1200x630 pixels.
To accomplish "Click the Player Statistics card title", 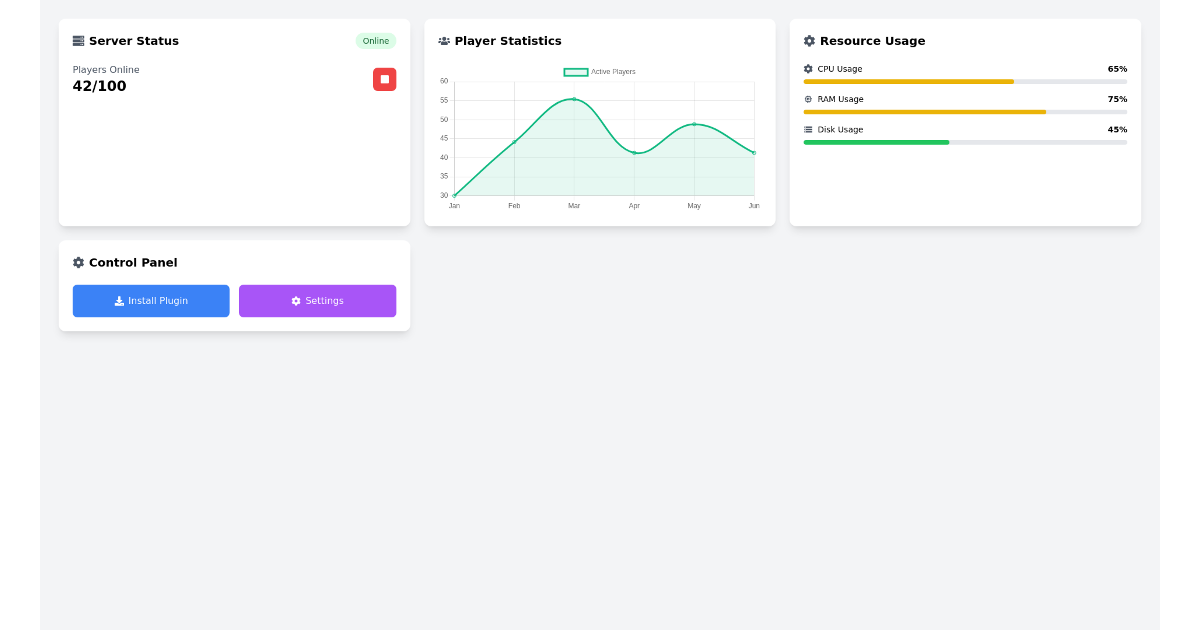I will tap(510, 40).
